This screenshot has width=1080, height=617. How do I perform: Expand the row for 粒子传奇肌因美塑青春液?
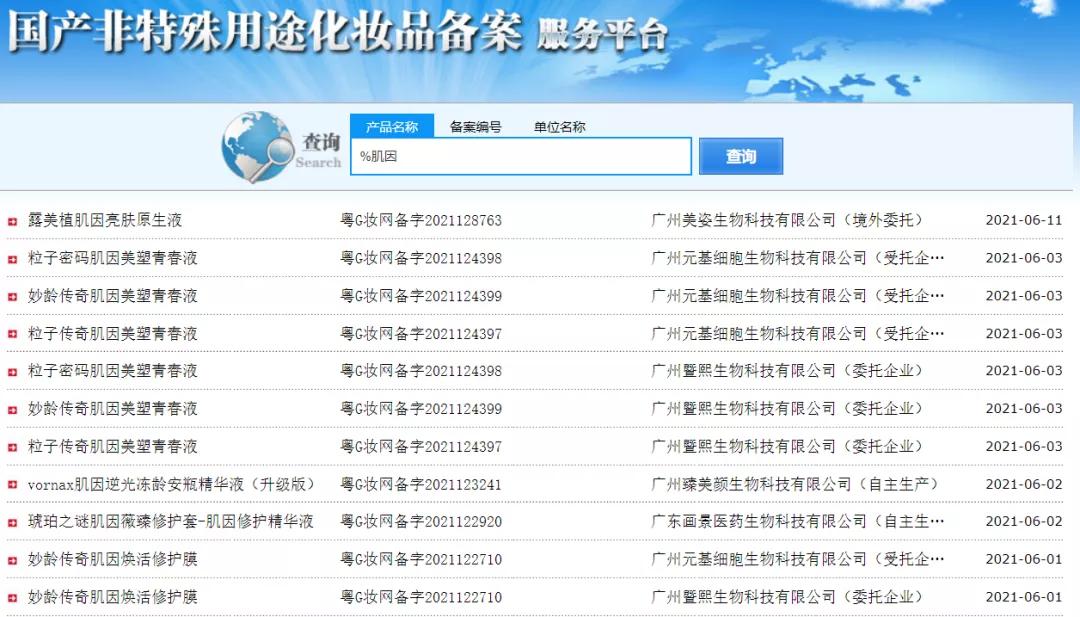coord(12,332)
